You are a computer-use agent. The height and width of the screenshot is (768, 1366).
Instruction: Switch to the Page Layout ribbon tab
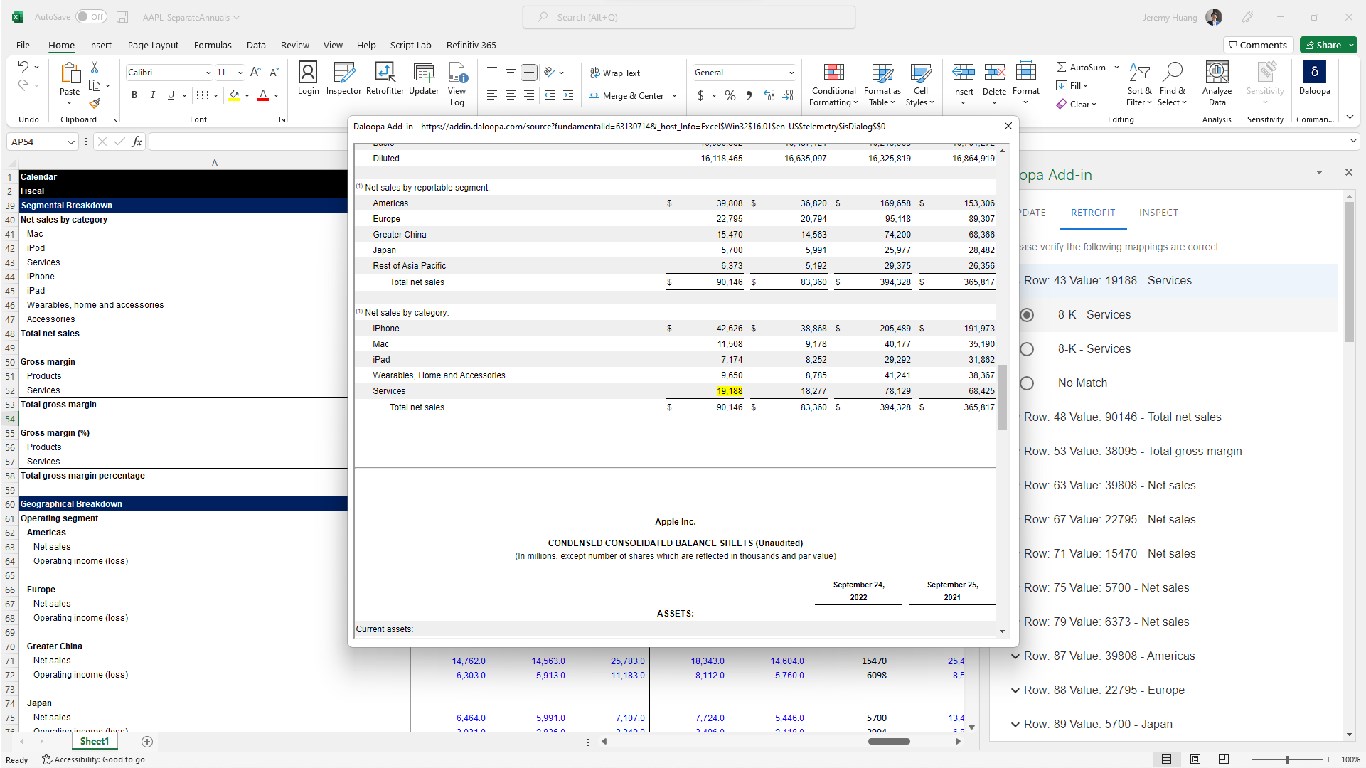coord(153,45)
